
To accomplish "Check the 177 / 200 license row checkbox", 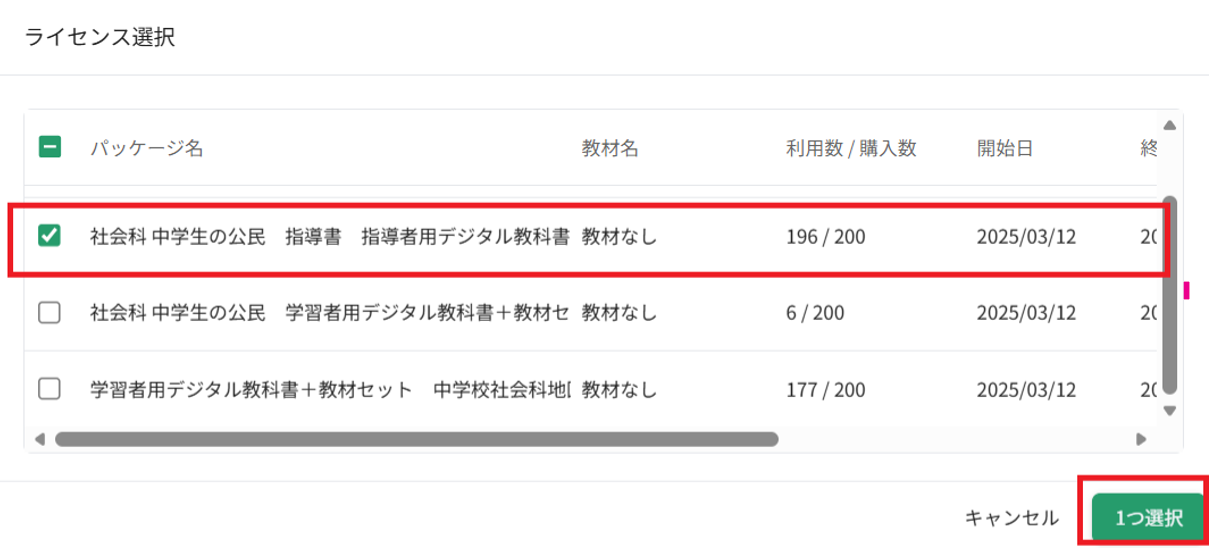I will click(x=49, y=389).
